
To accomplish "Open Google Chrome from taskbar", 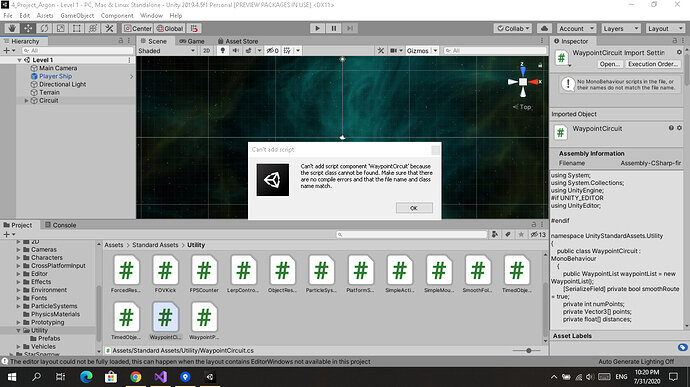I will 136,377.
